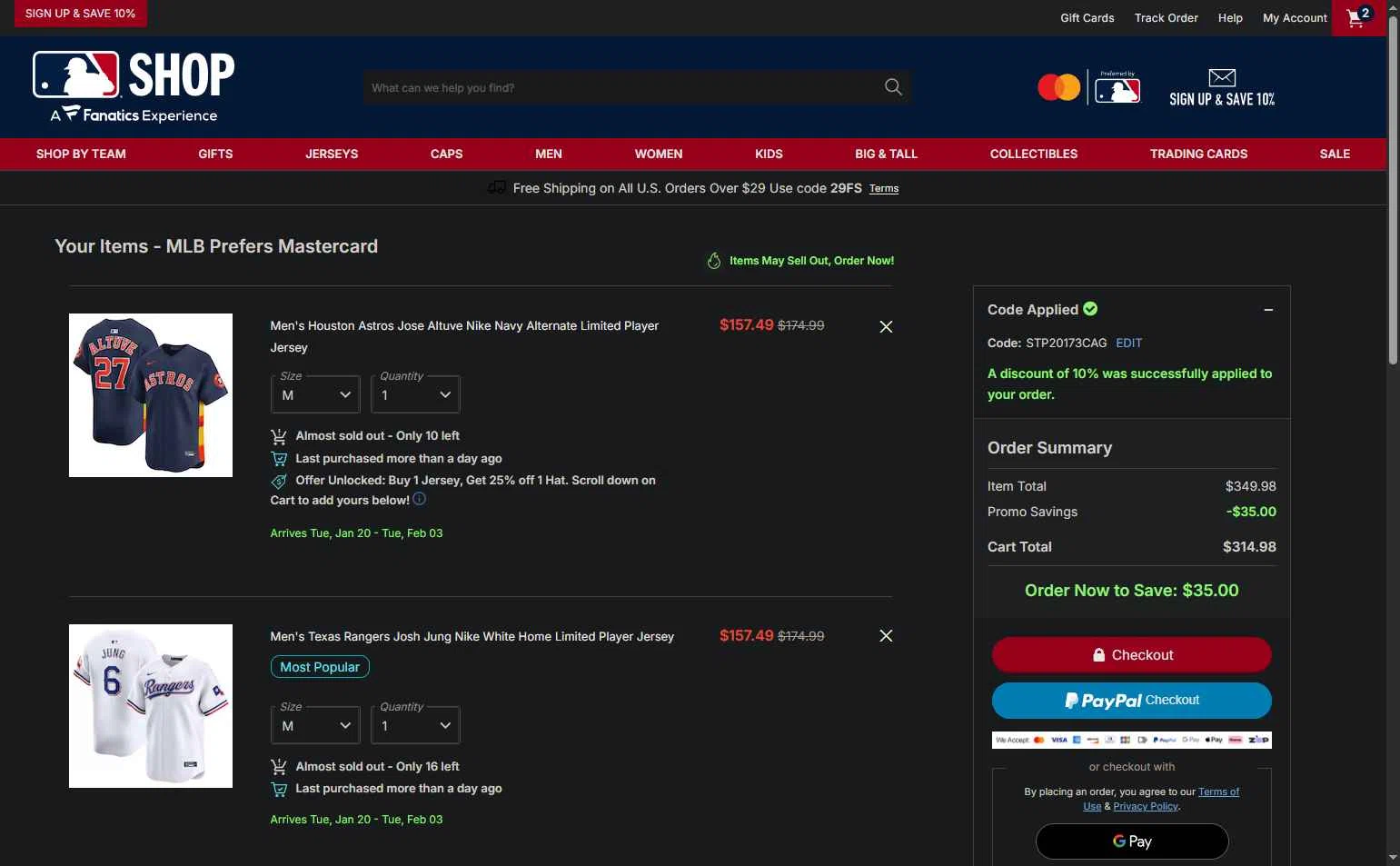Click the search input field
The height and width of the screenshot is (866, 1400).
pos(622,87)
